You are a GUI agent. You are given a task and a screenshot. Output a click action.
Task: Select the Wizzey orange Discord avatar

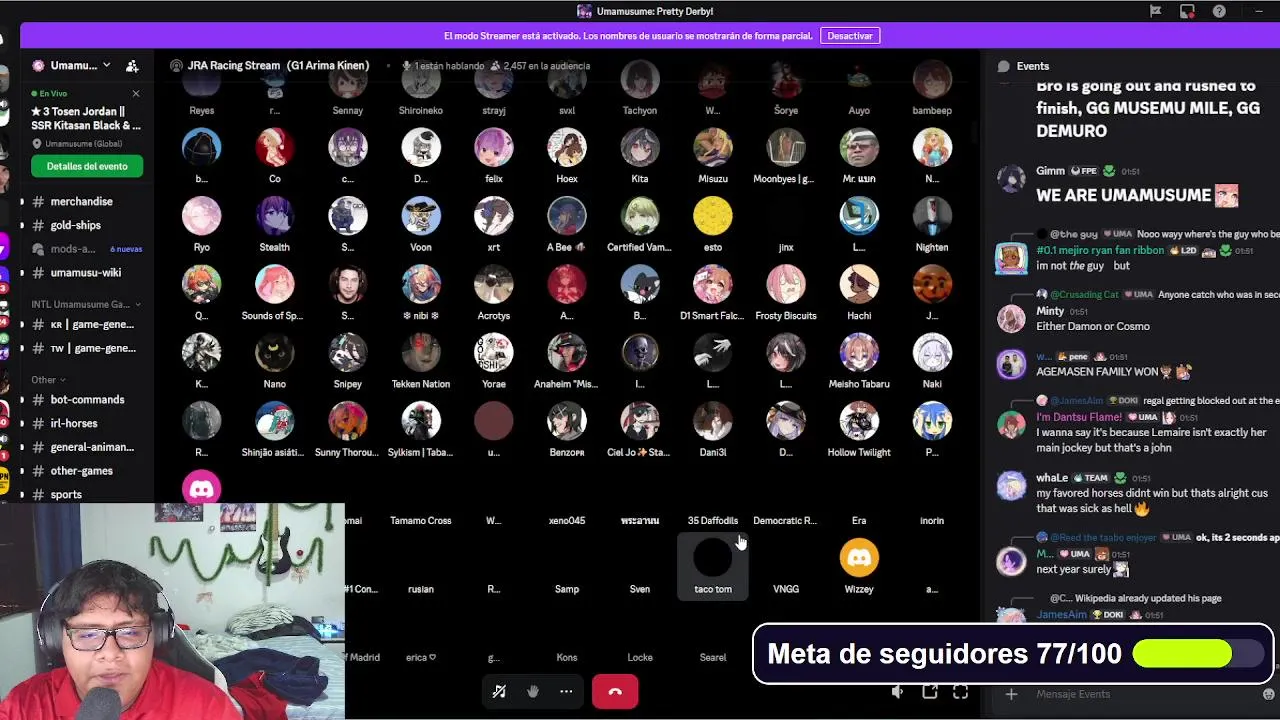click(x=859, y=558)
